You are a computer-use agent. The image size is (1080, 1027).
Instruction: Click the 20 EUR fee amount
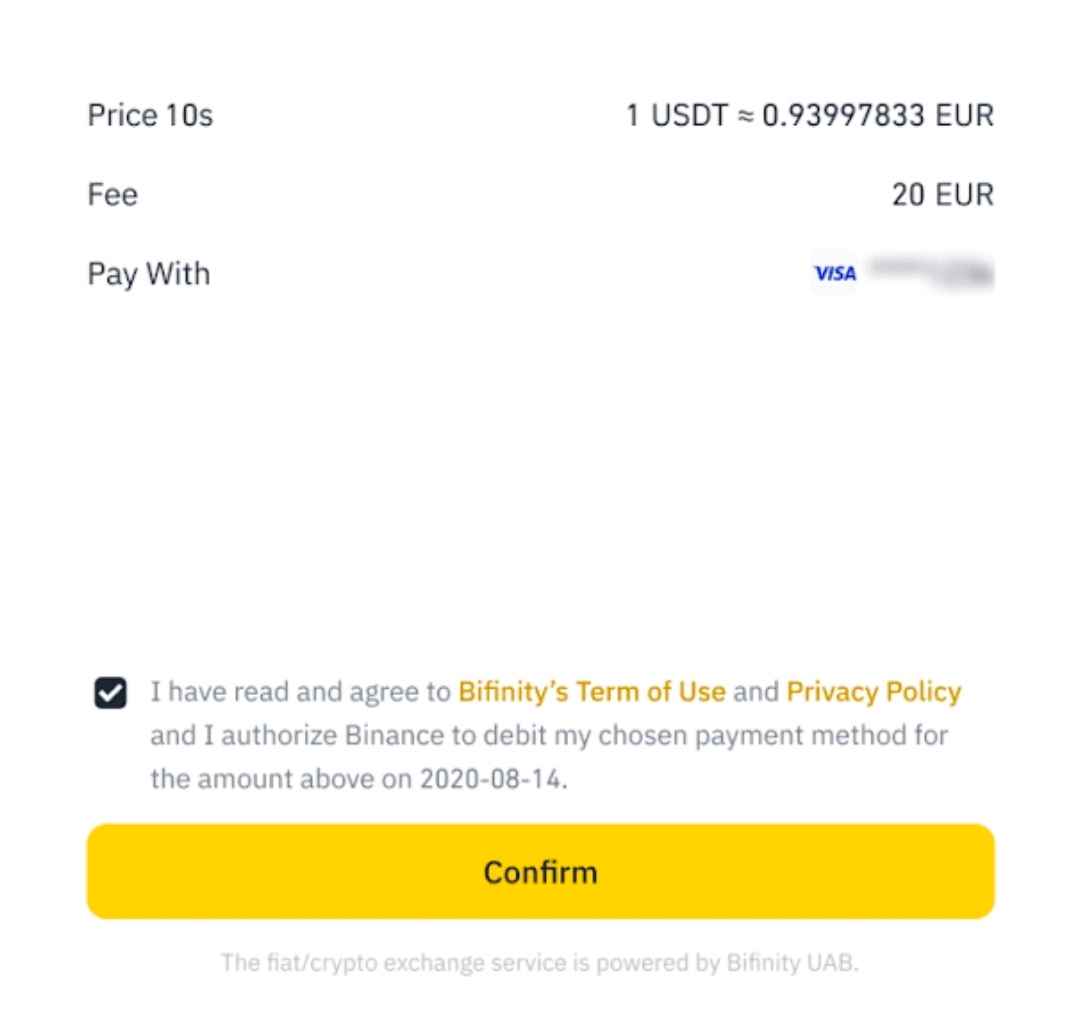tap(942, 194)
